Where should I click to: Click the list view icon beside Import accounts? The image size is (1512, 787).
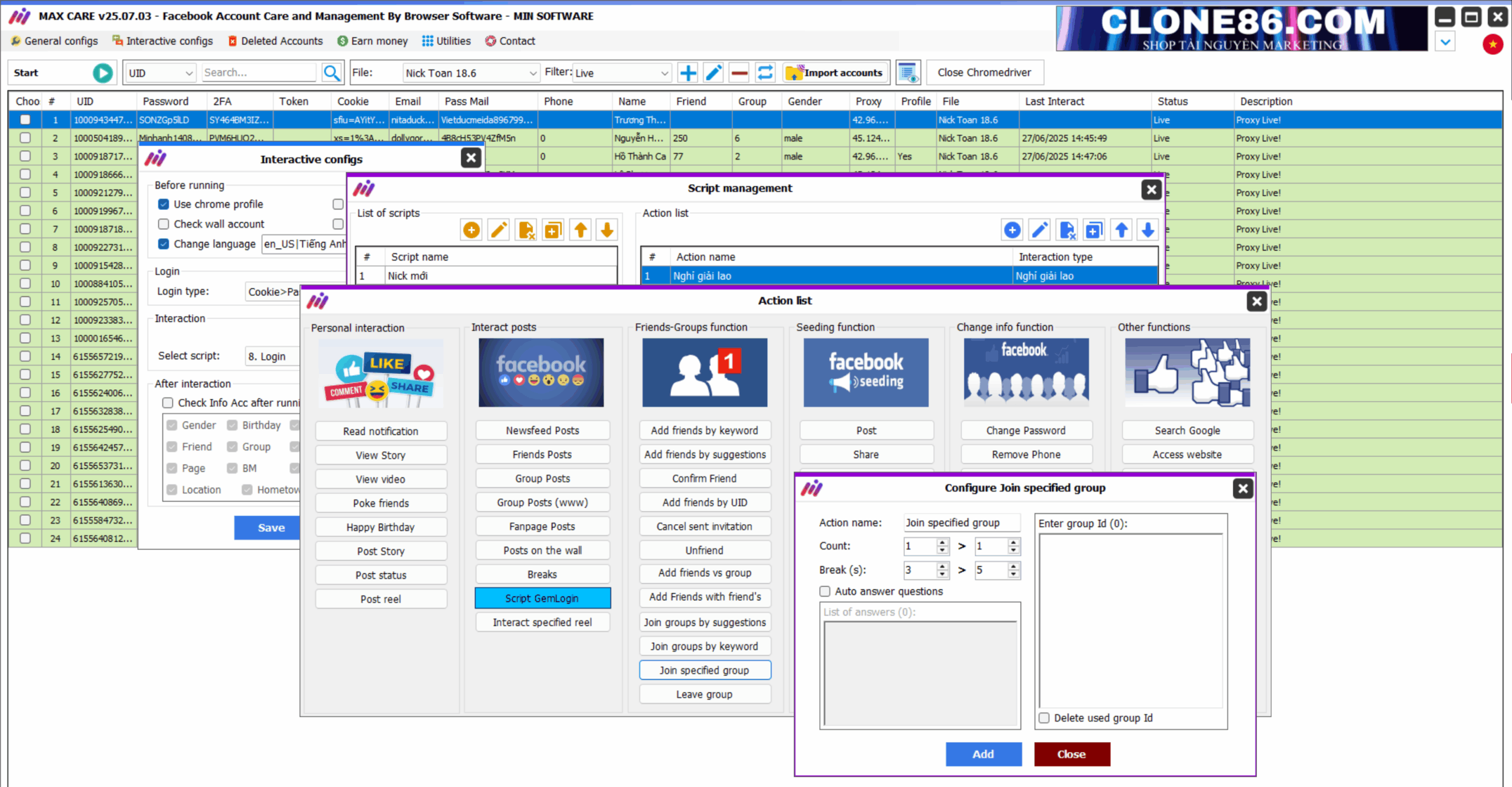tap(908, 73)
